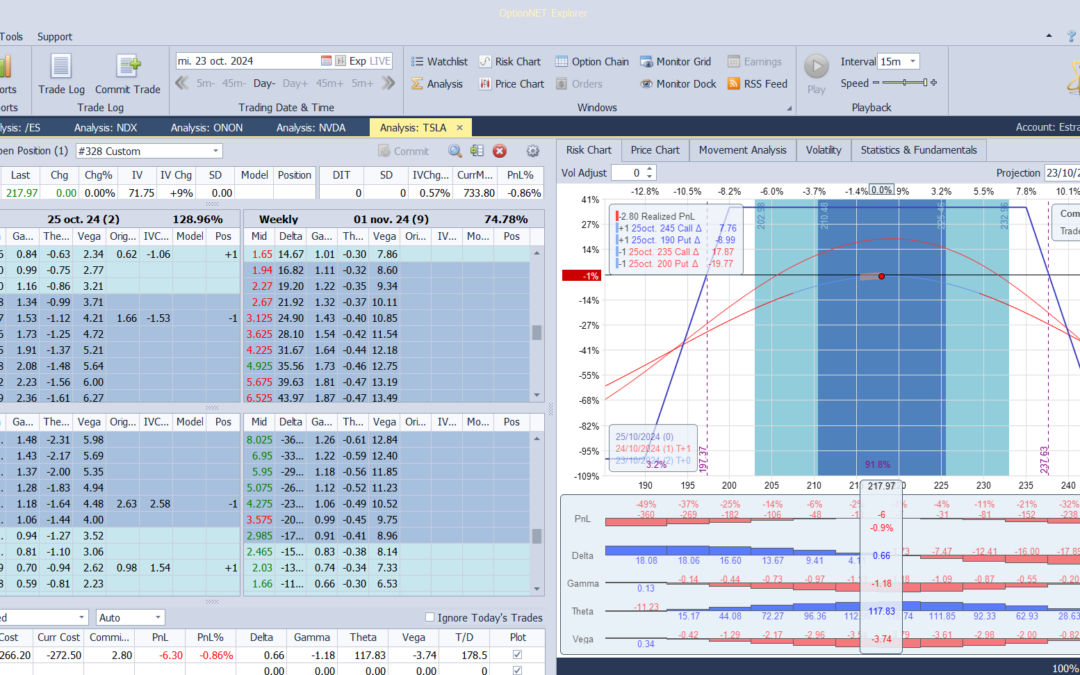The width and height of the screenshot is (1080, 675).
Task: Open the Earnings window
Action: [755, 61]
